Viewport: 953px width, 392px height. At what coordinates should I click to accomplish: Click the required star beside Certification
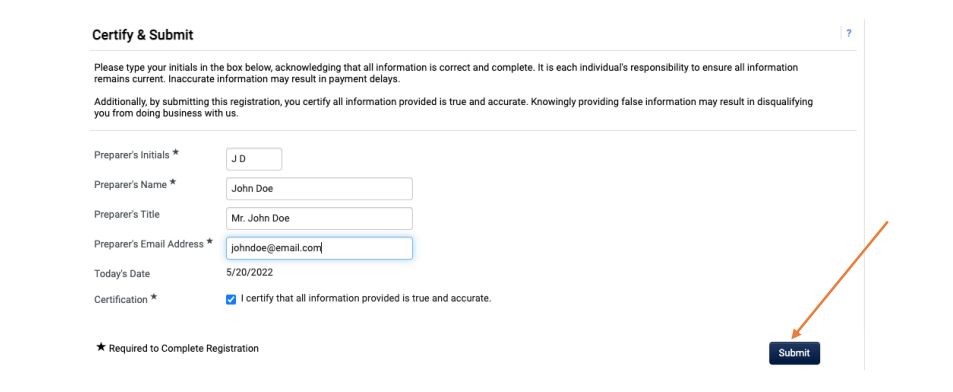coord(154,297)
